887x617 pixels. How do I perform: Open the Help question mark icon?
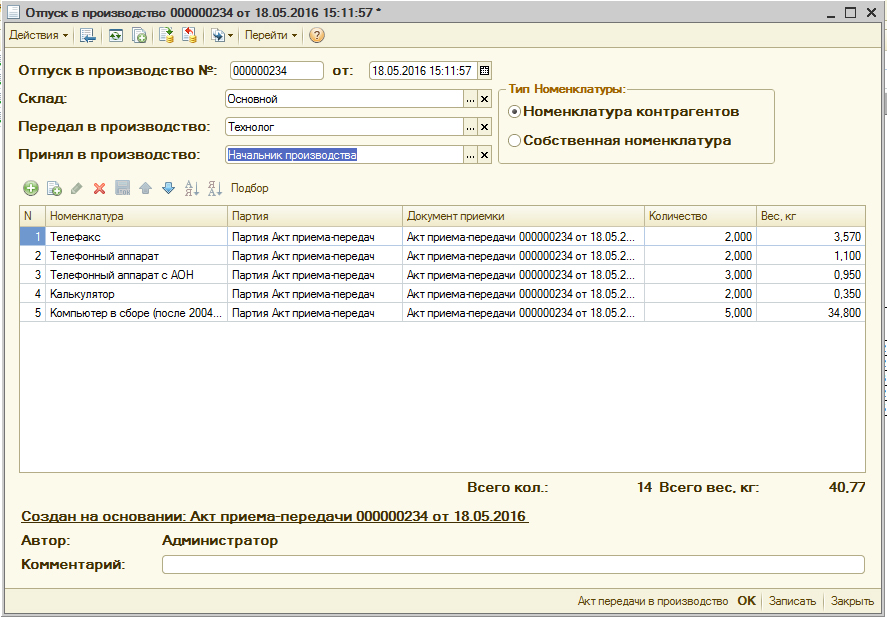(x=317, y=35)
